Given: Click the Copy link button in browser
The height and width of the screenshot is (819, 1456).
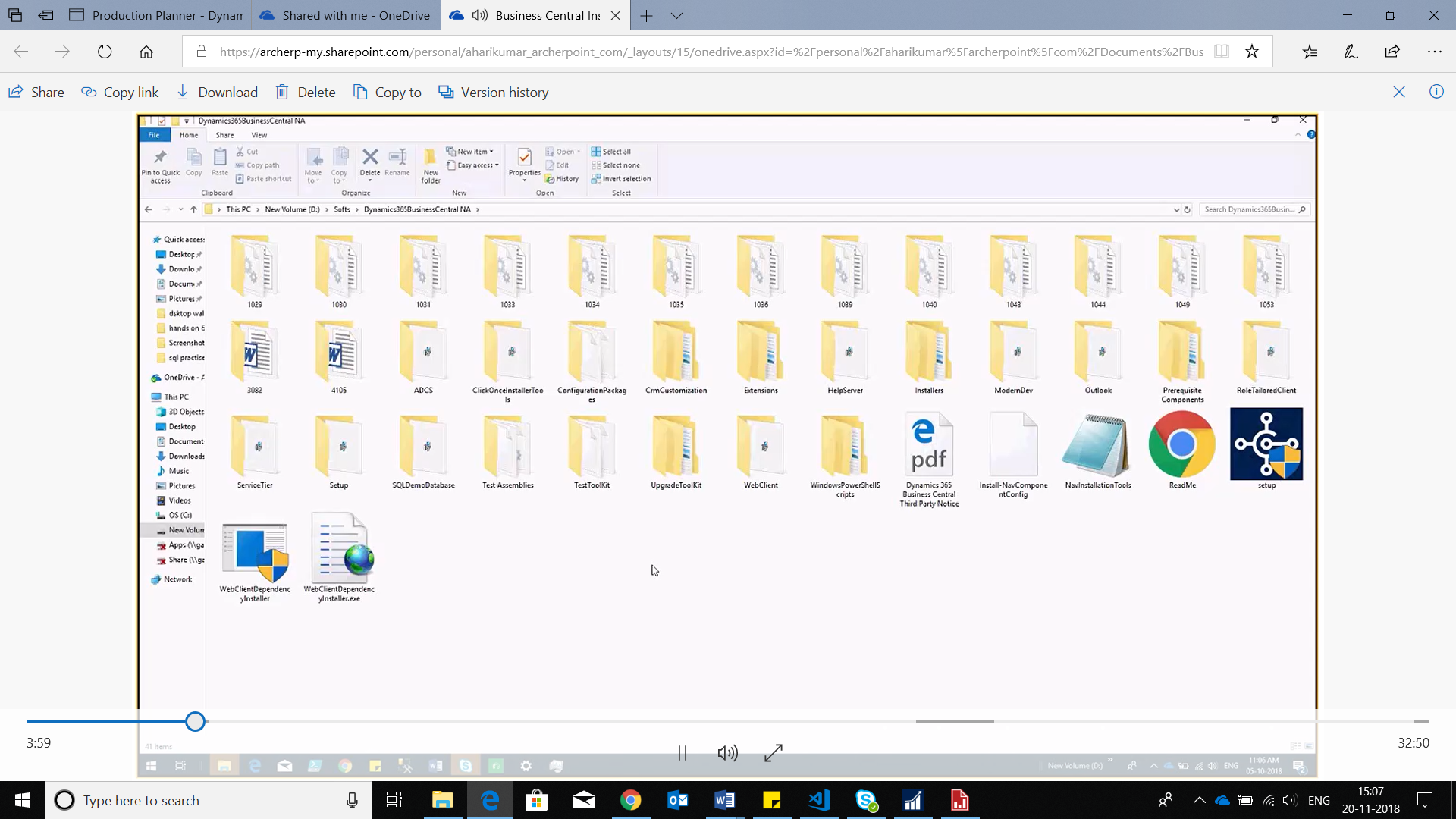Looking at the screenshot, I should pos(119,92).
